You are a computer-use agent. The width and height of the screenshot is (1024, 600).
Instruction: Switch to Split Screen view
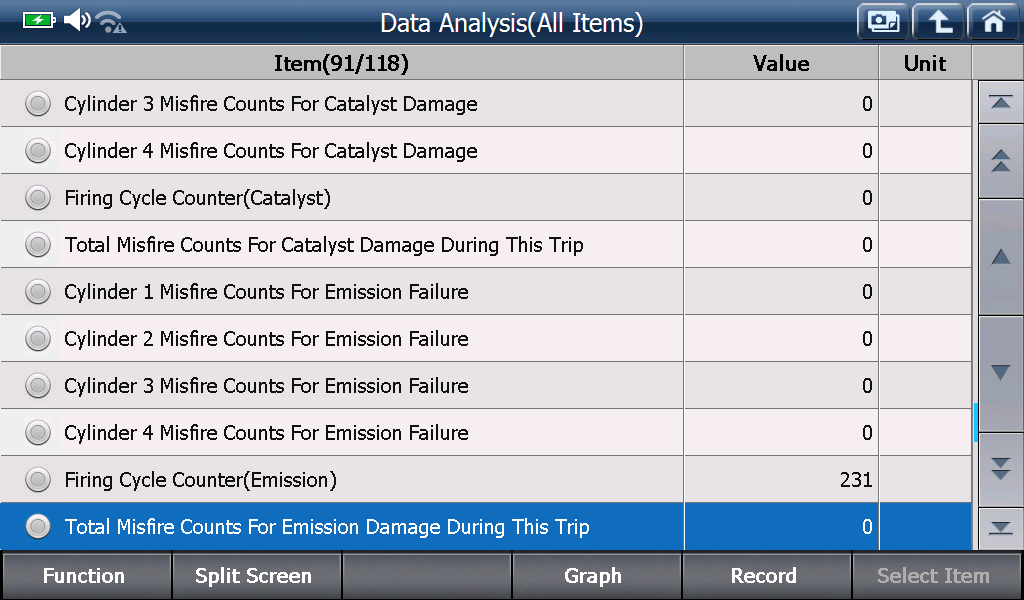point(255,576)
